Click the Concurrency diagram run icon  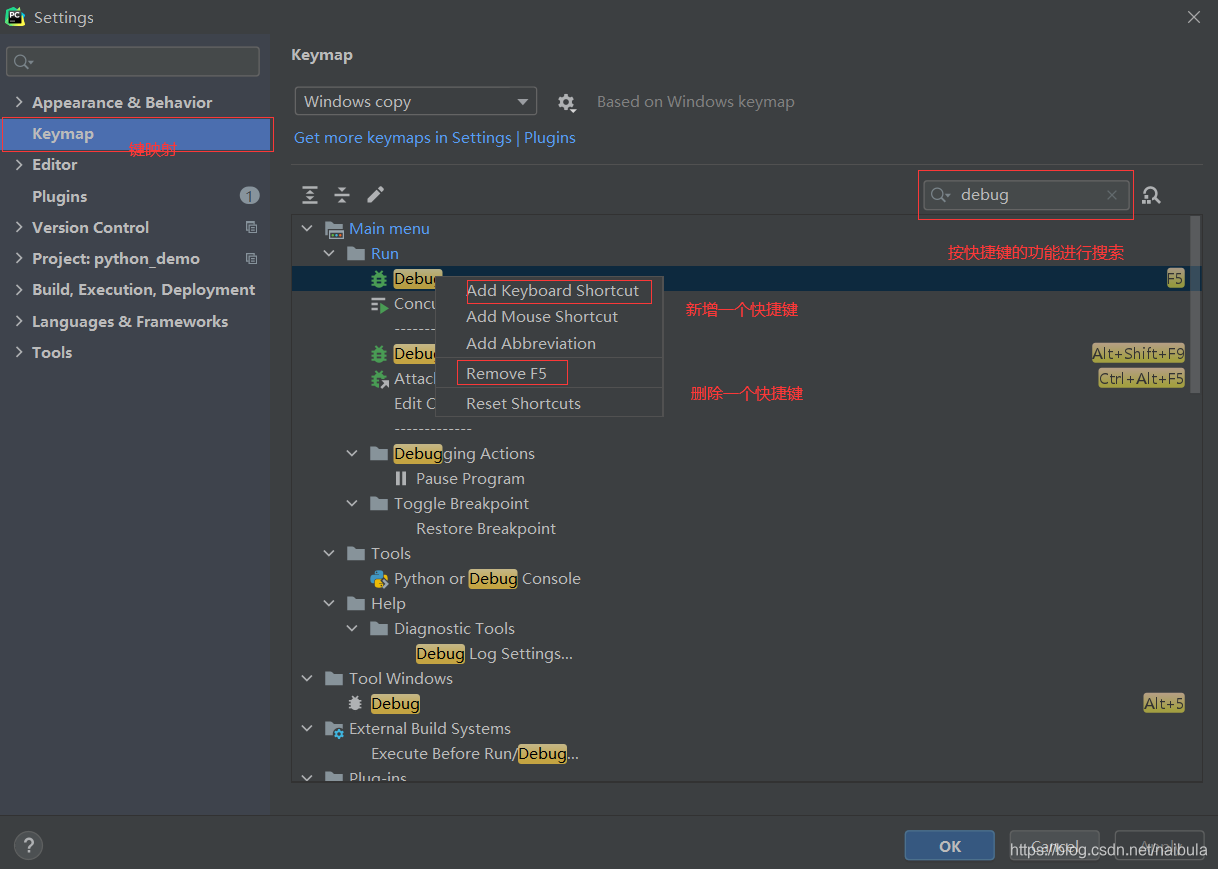tap(379, 304)
